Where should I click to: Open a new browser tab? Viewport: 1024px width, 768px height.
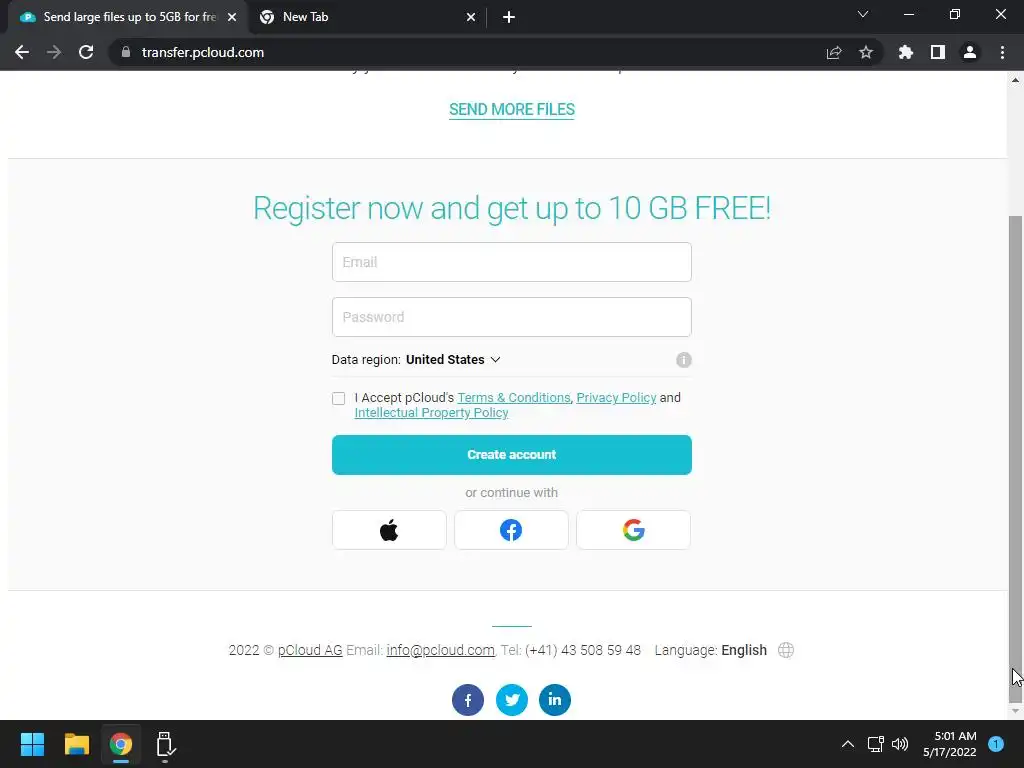(x=509, y=17)
